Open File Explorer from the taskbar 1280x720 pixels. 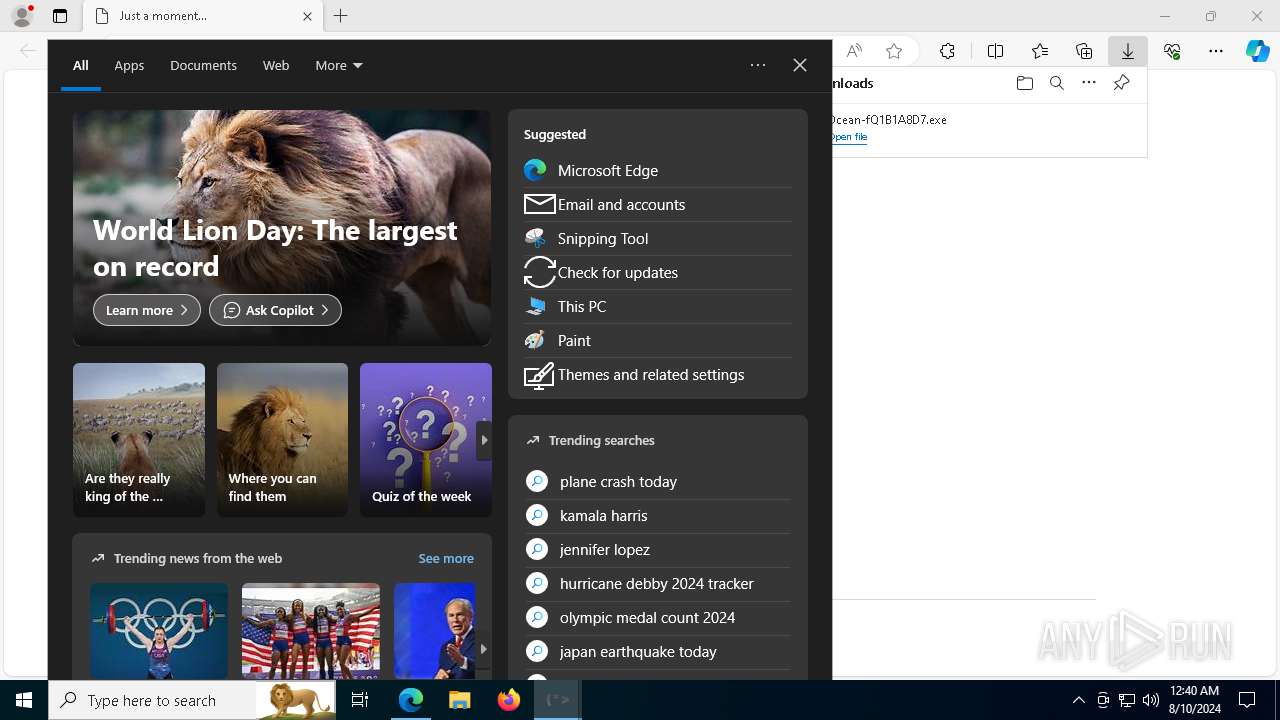point(459,700)
